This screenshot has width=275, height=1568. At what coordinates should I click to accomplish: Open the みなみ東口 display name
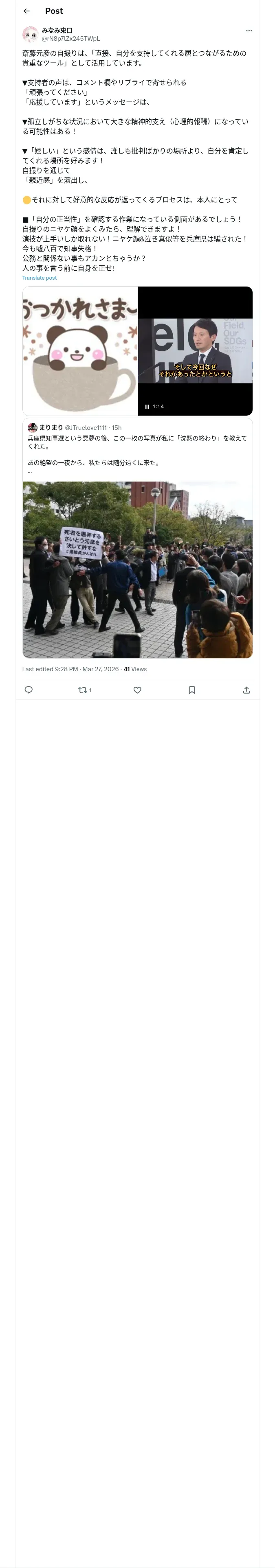pyautogui.click(x=57, y=30)
